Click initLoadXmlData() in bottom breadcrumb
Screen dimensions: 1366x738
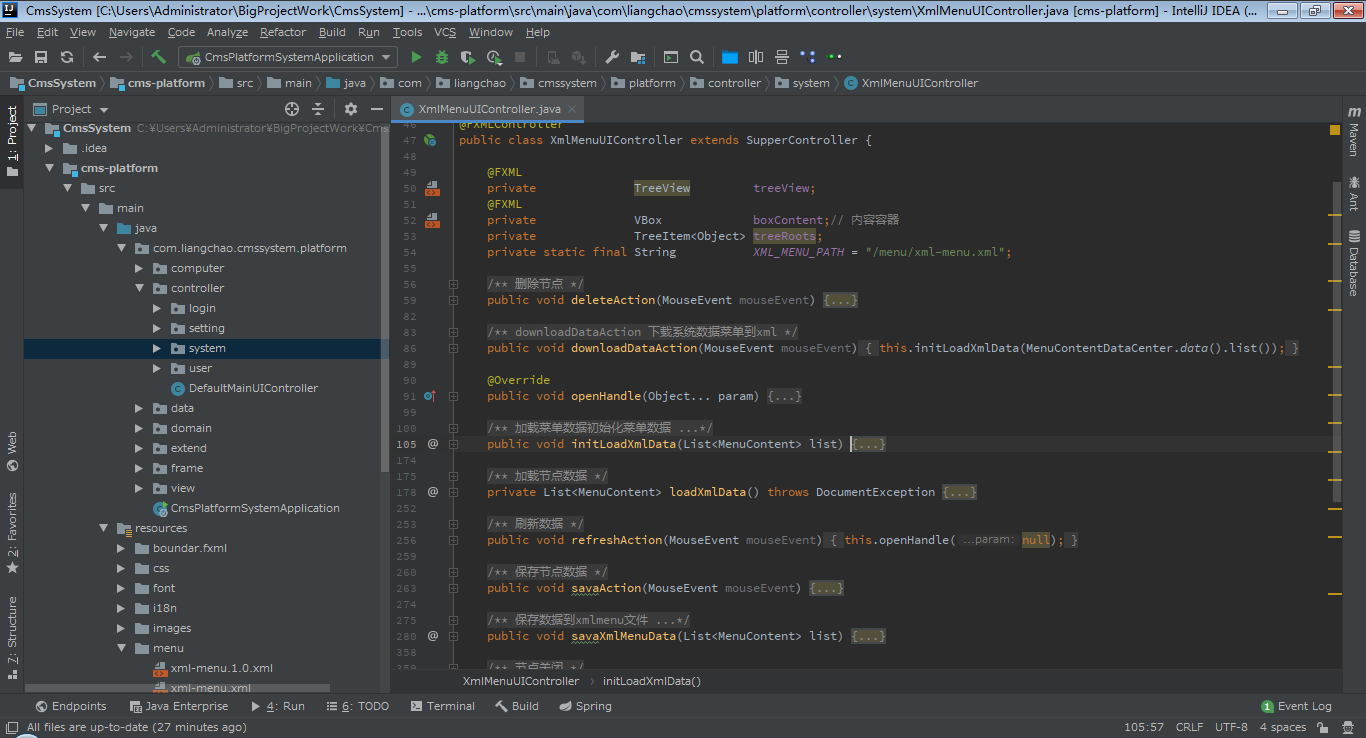(x=652, y=681)
